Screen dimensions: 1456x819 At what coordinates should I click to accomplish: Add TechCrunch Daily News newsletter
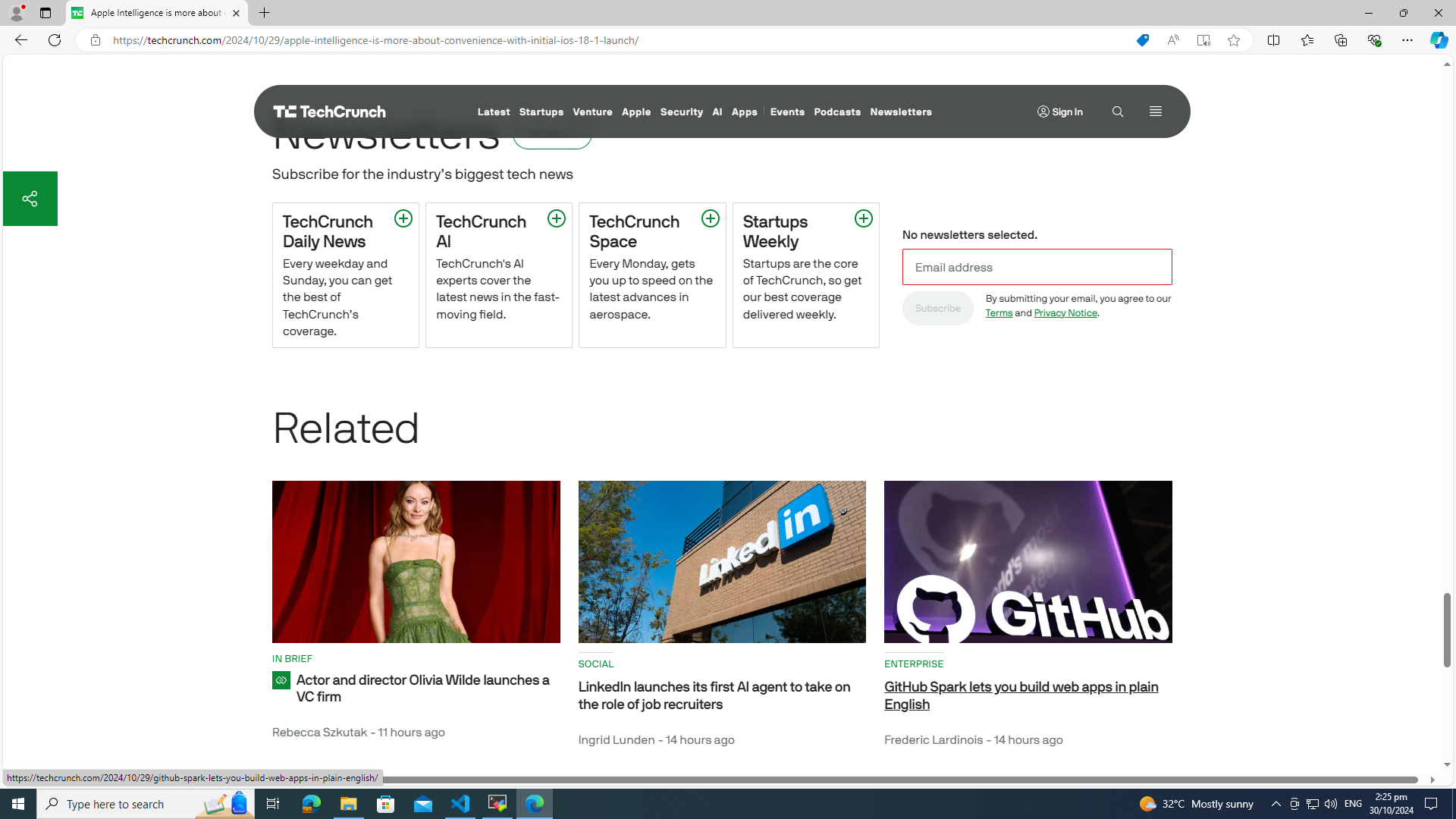tap(403, 218)
